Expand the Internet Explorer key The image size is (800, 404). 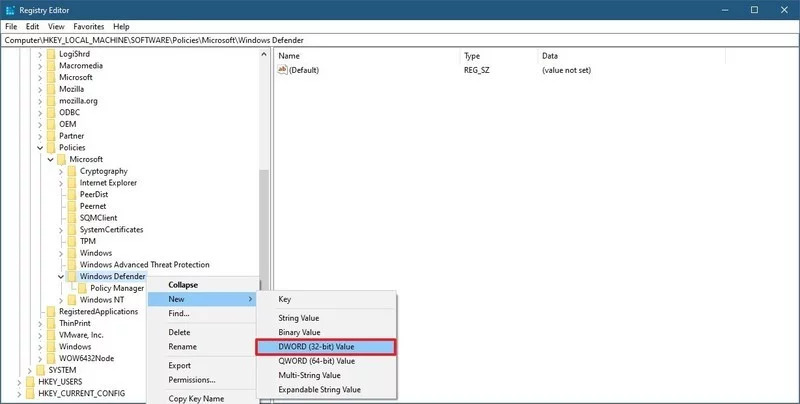click(61, 183)
